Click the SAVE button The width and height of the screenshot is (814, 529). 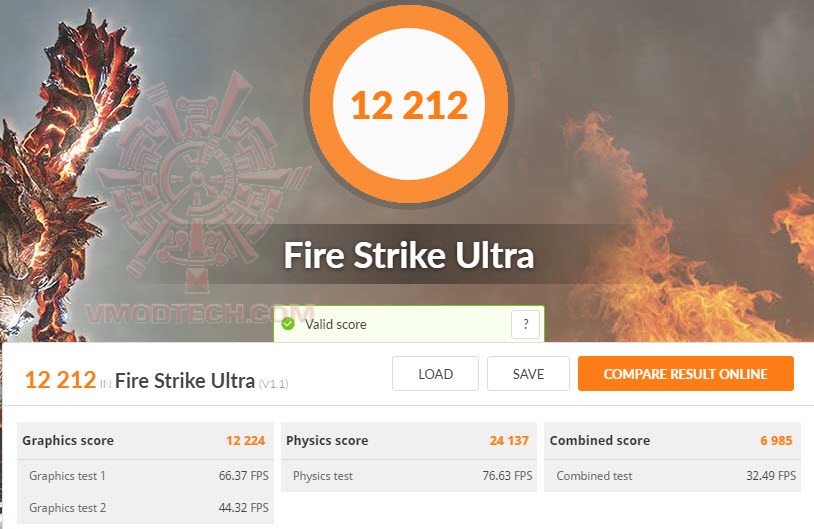528,373
